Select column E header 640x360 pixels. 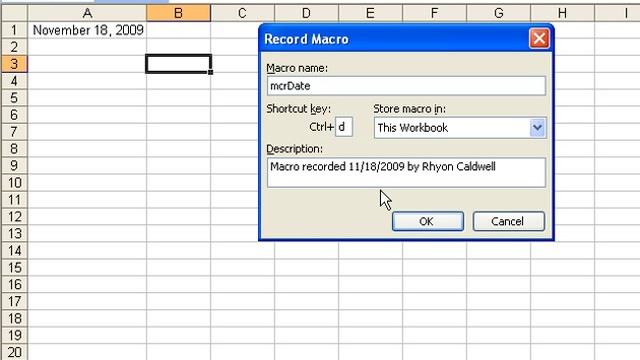[371, 13]
